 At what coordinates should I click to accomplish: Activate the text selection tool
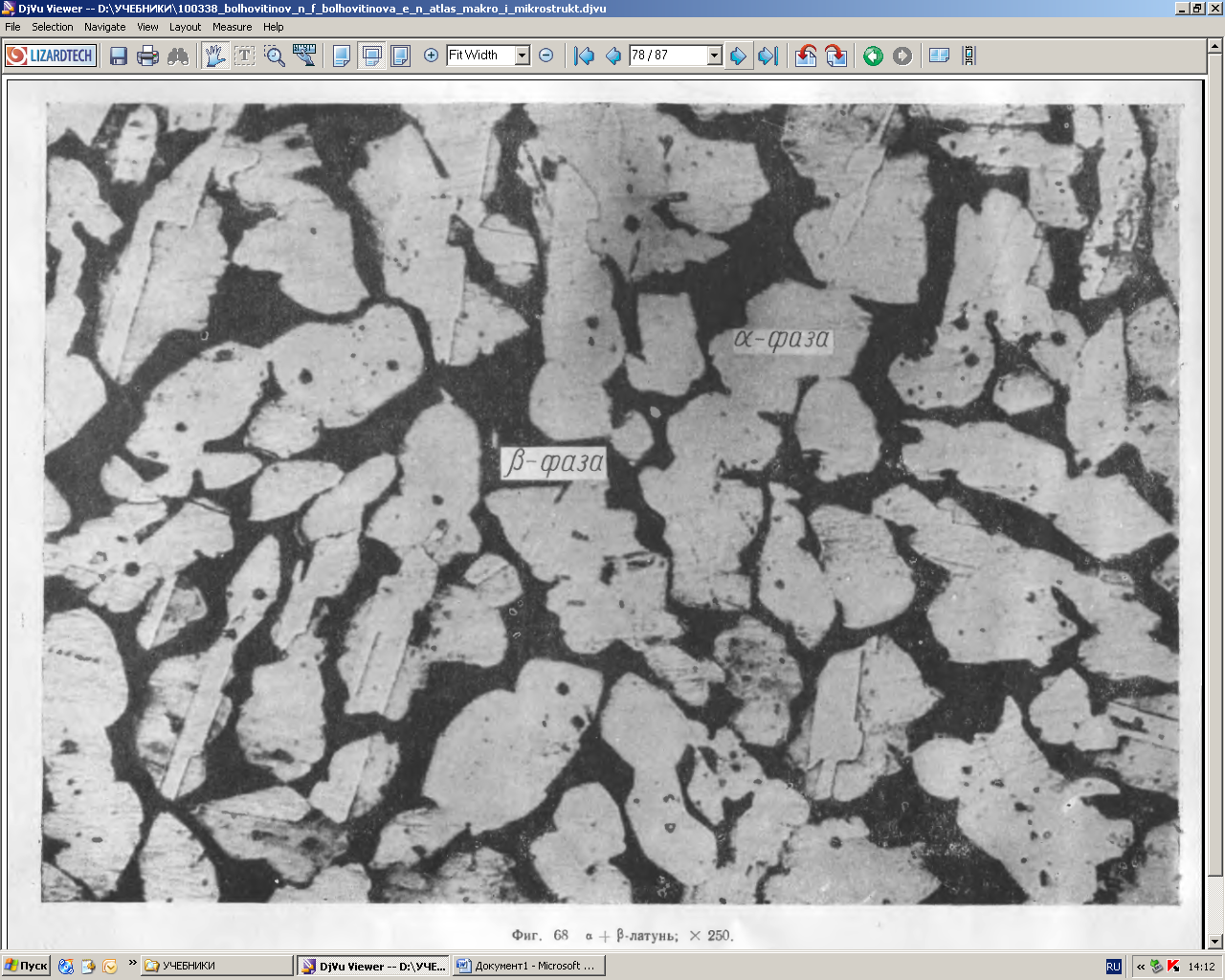[x=245, y=56]
